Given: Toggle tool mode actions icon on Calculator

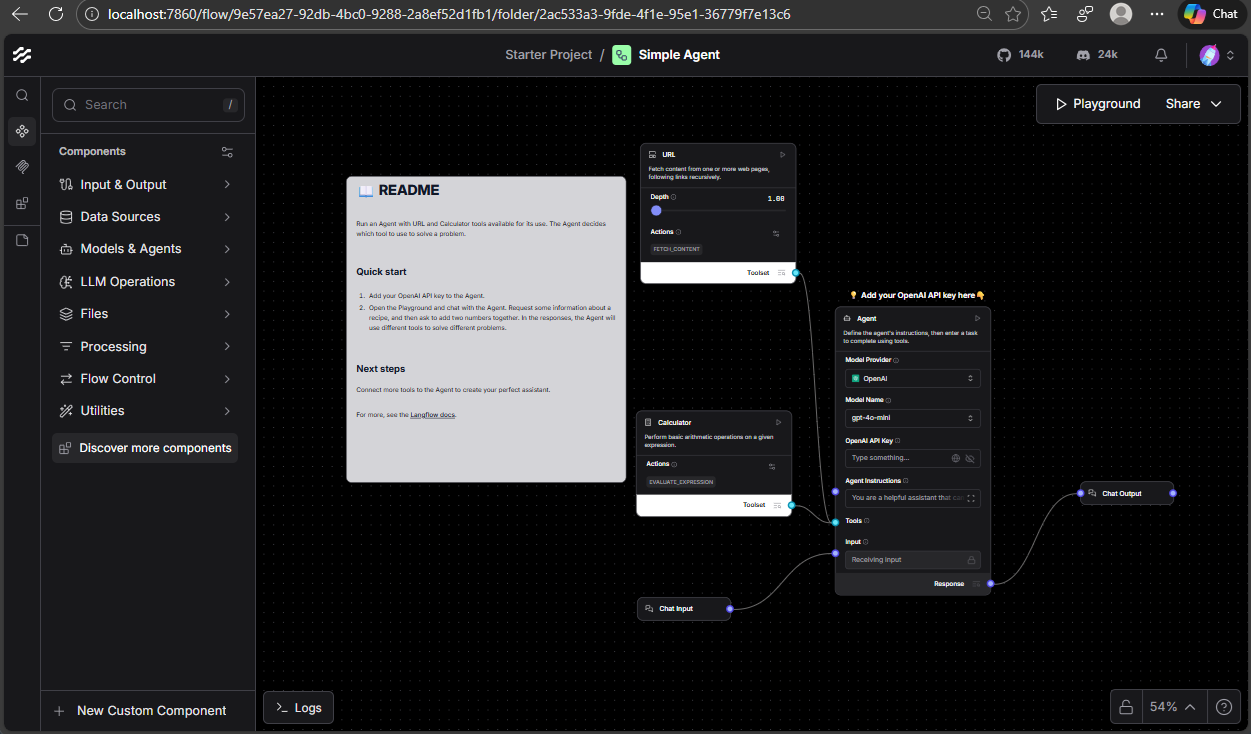Looking at the screenshot, I should click(x=772, y=466).
